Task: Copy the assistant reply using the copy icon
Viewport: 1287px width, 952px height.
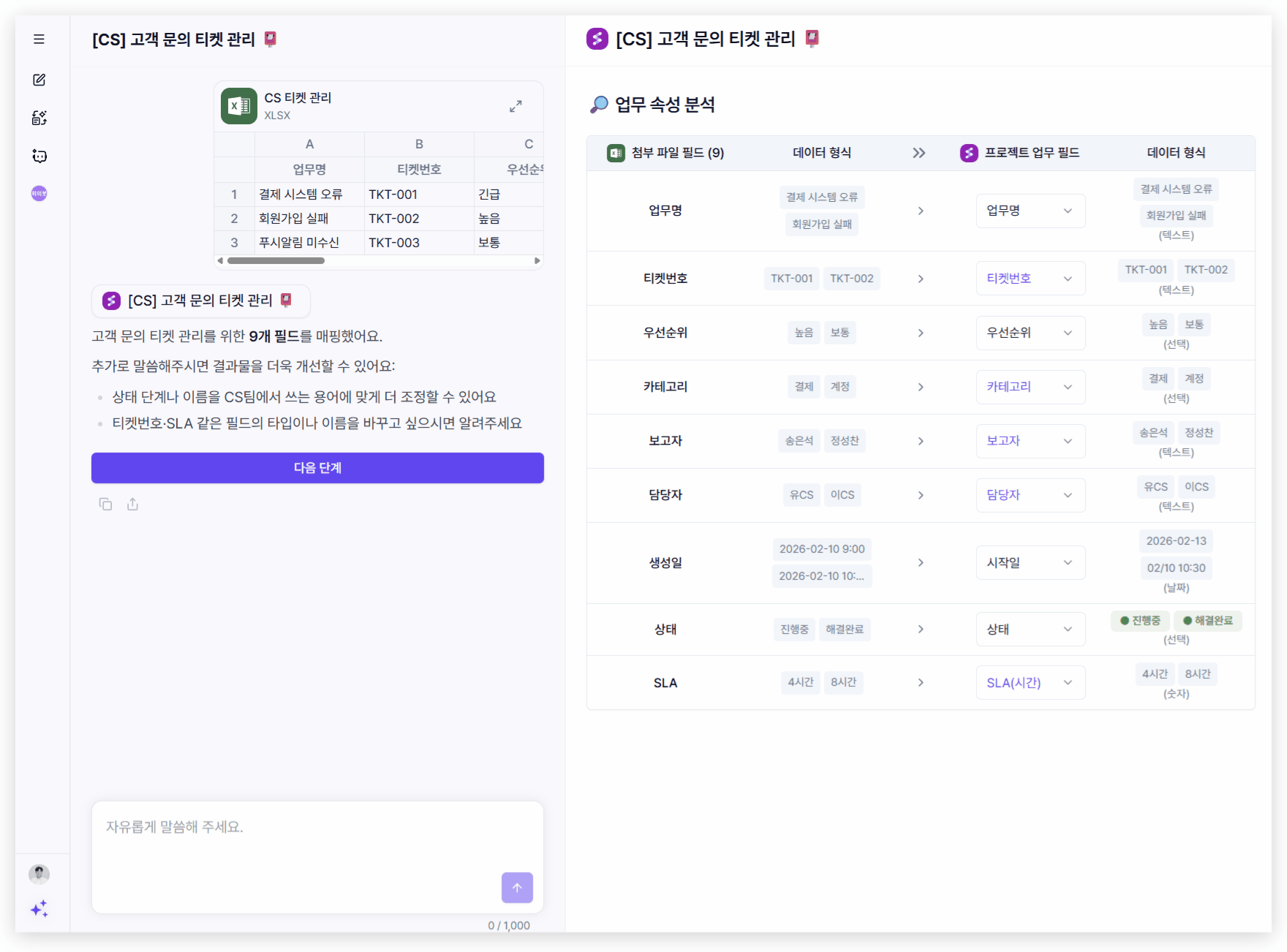Action: (x=105, y=504)
